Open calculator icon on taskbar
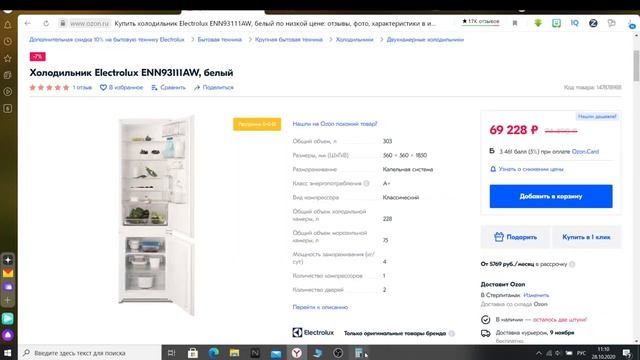 359,353
